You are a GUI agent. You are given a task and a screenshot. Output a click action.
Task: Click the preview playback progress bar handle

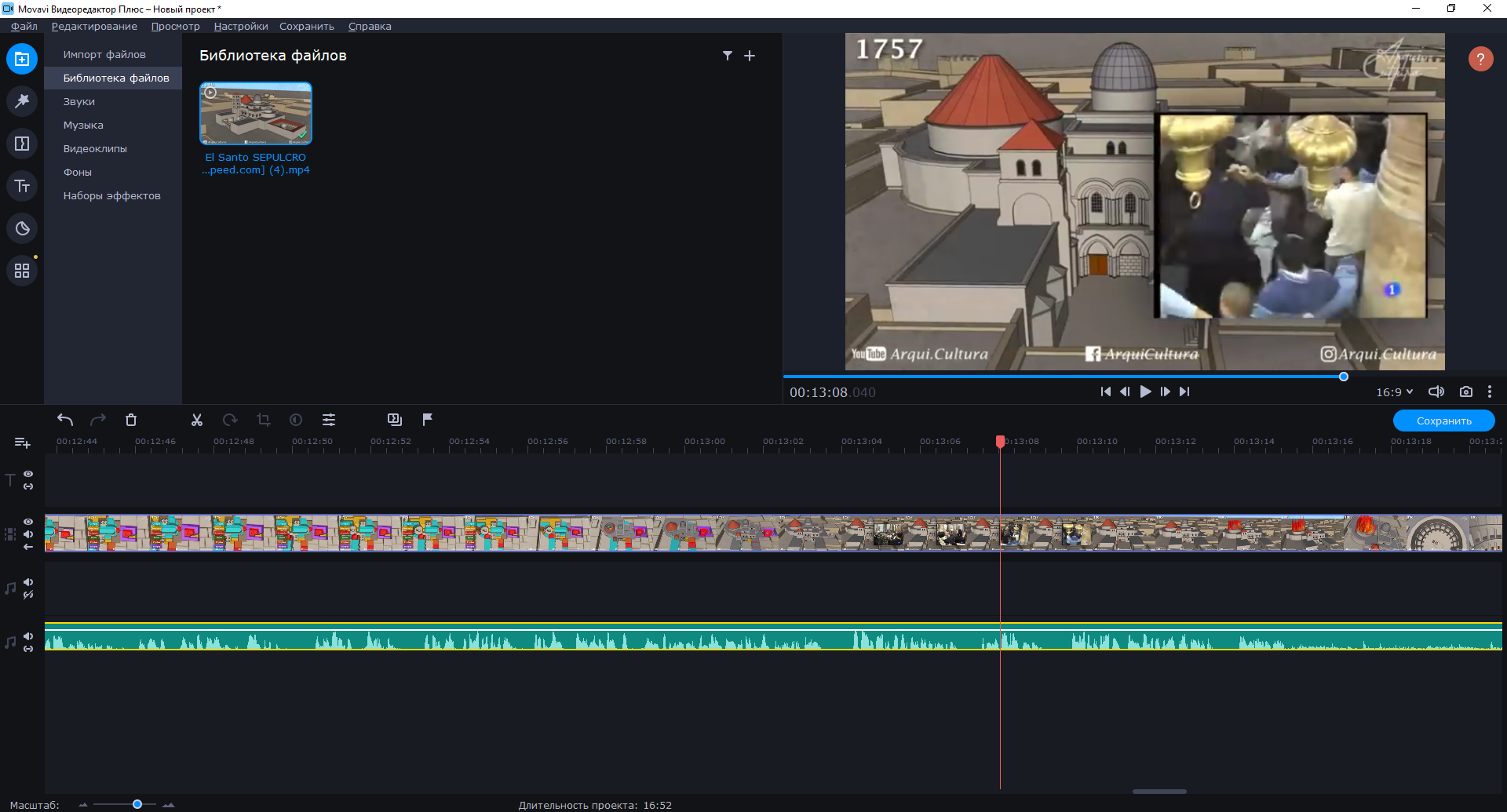pyautogui.click(x=1344, y=377)
